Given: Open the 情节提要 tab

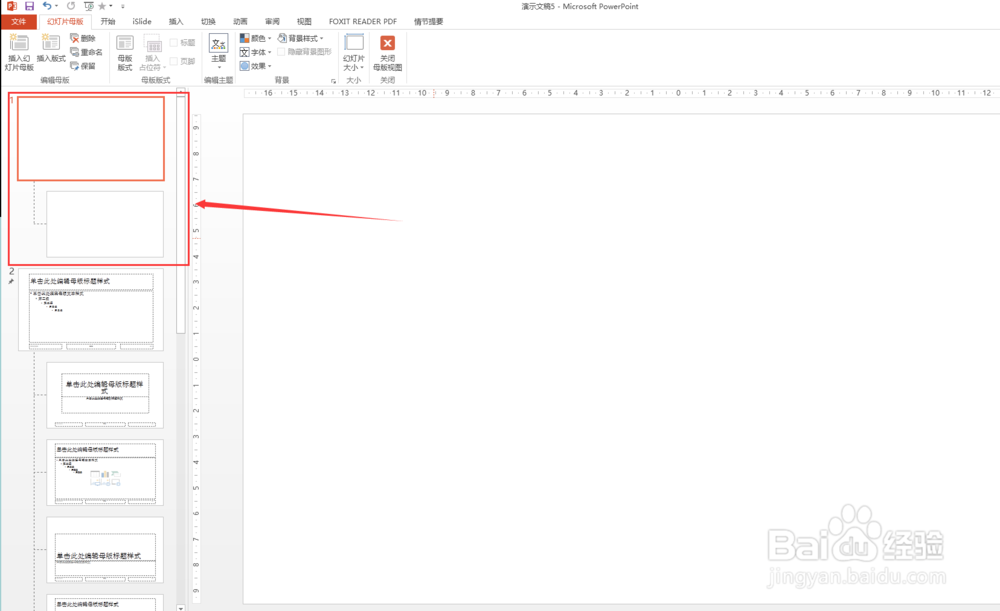Looking at the screenshot, I should point(428,21).
